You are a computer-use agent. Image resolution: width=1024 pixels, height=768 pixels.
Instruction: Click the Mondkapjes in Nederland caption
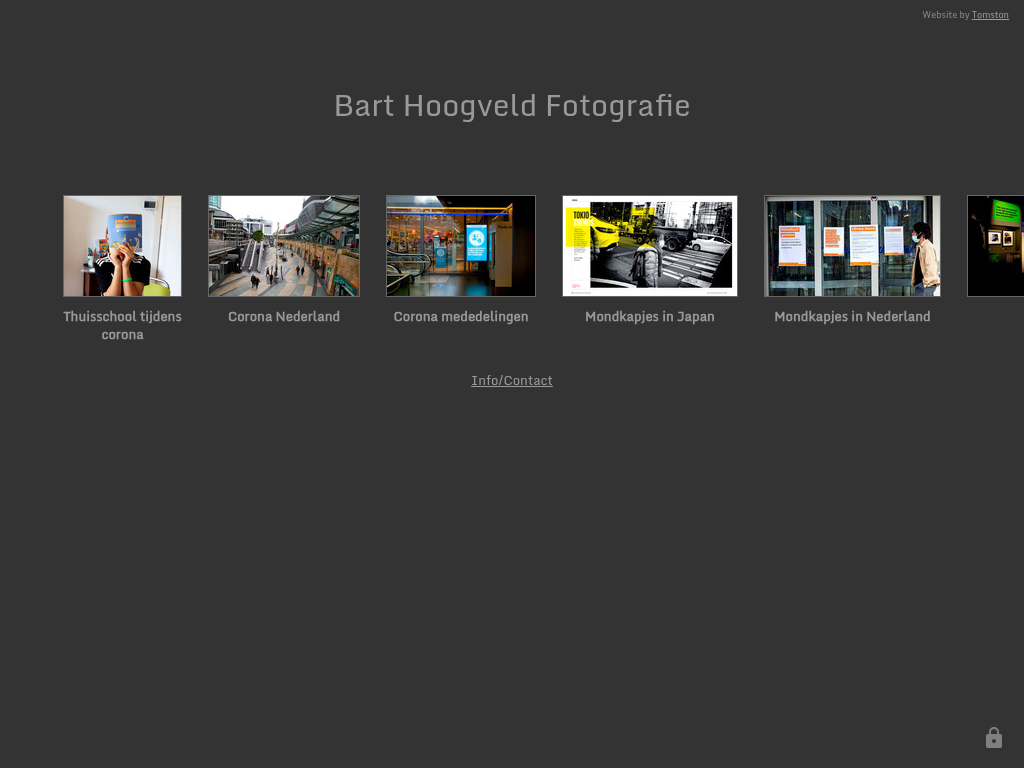[x=852, y=316]
